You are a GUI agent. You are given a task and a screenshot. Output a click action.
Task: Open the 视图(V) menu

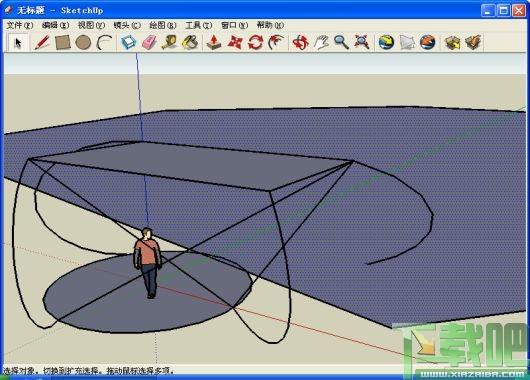[91, 25]
